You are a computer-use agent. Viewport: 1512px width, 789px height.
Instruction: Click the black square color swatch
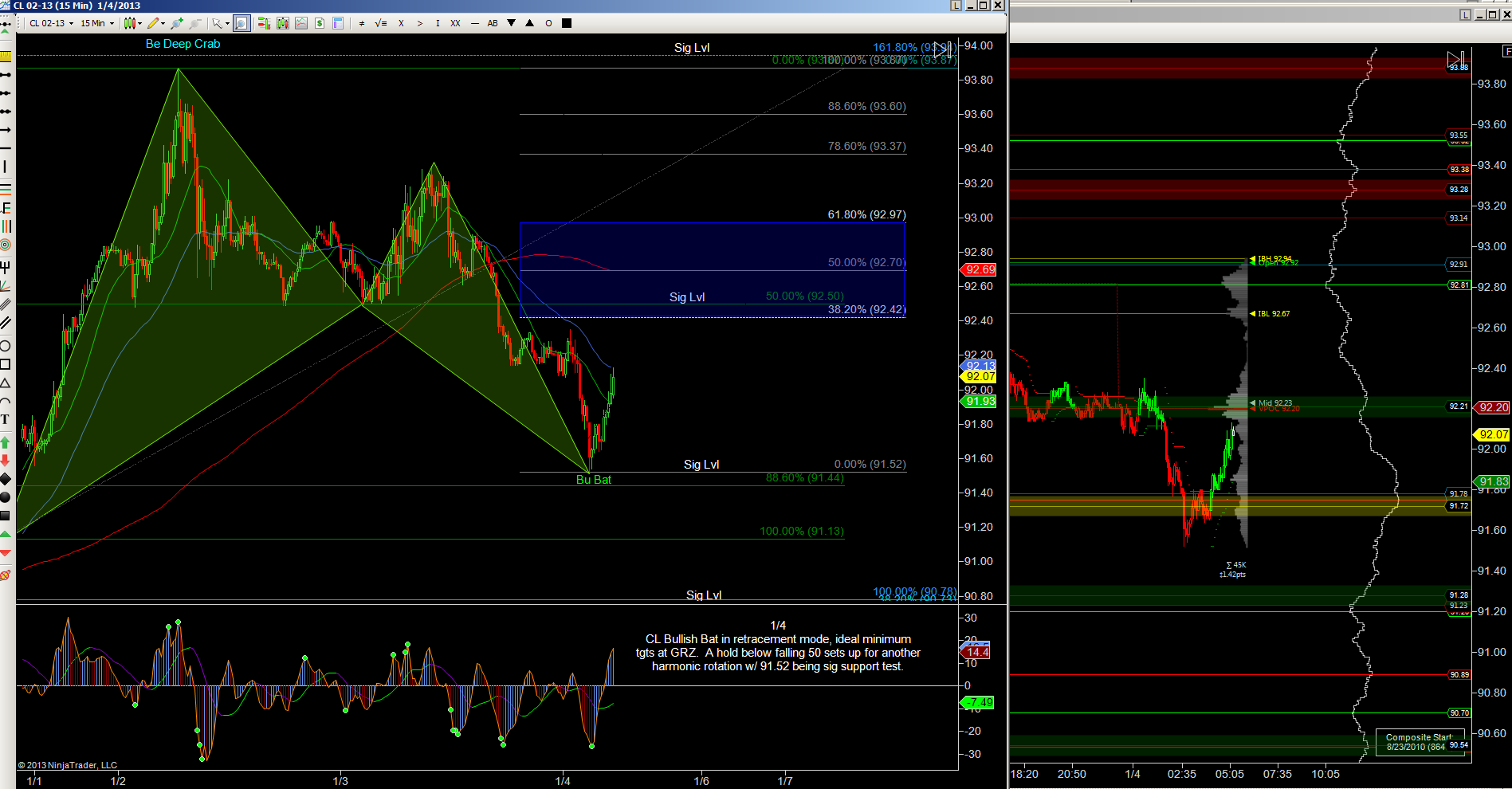(x=567, y=23)
